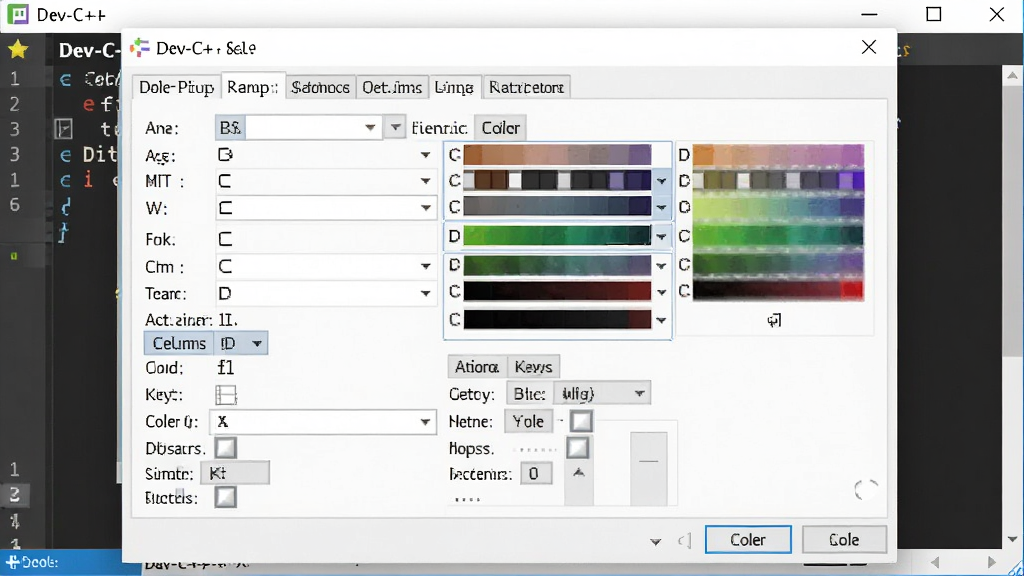Image resolution: width=1024 pixels, height=576 pixels.
Task: Click the star icon in the editor toolbar
Action: click(x=18, y=49)
